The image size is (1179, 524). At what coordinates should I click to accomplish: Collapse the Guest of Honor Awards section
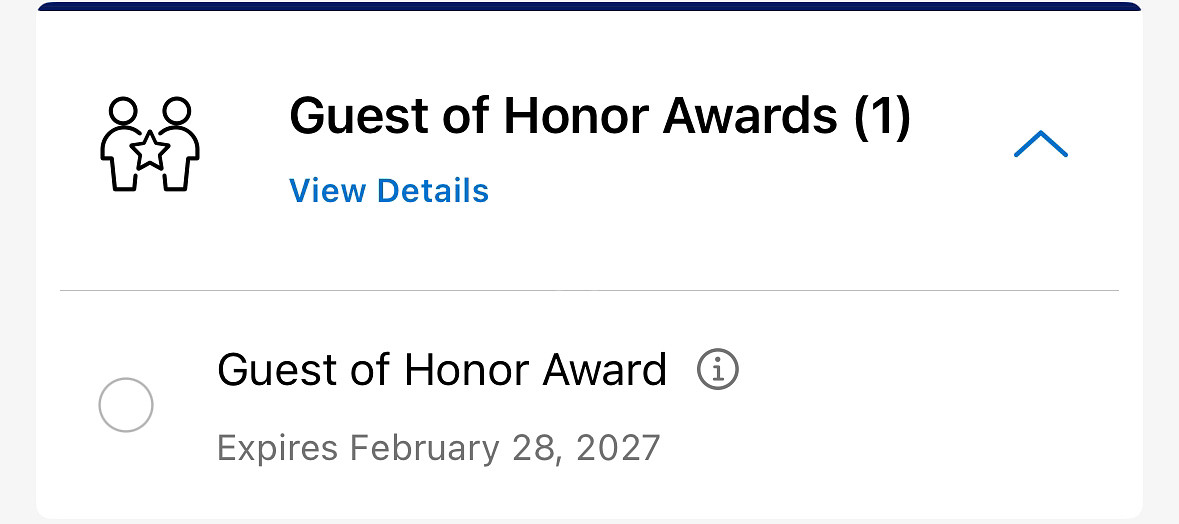pyautogui.click(x=1041, y=144)
